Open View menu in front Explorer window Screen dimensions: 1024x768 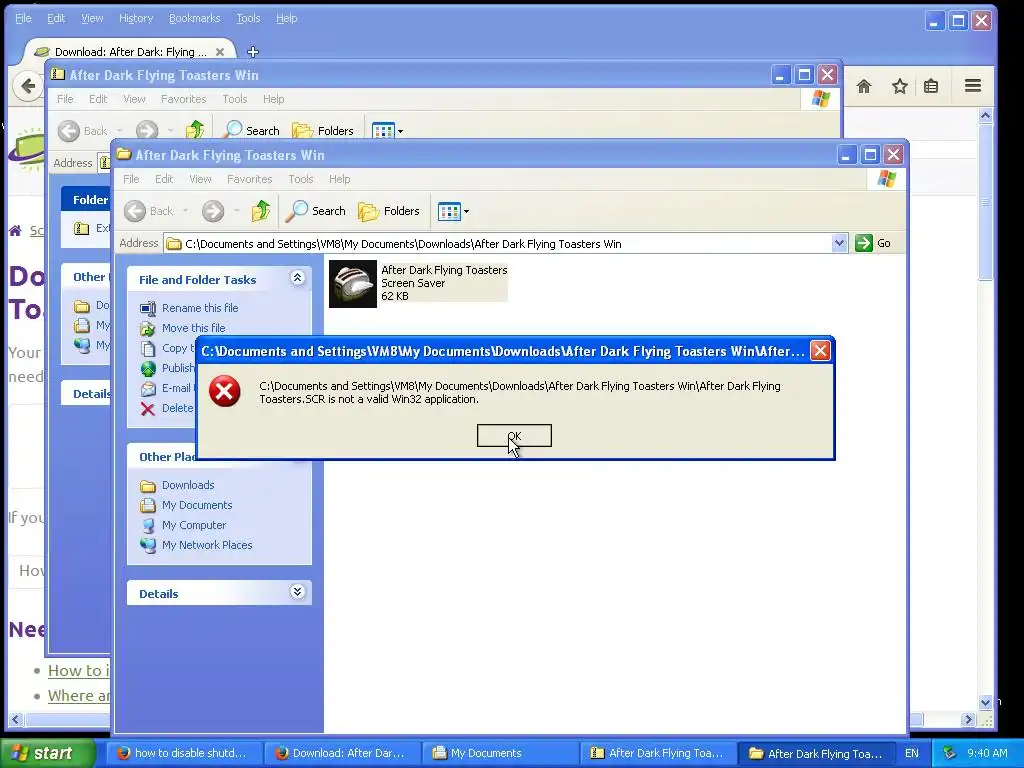click(200, 179)
